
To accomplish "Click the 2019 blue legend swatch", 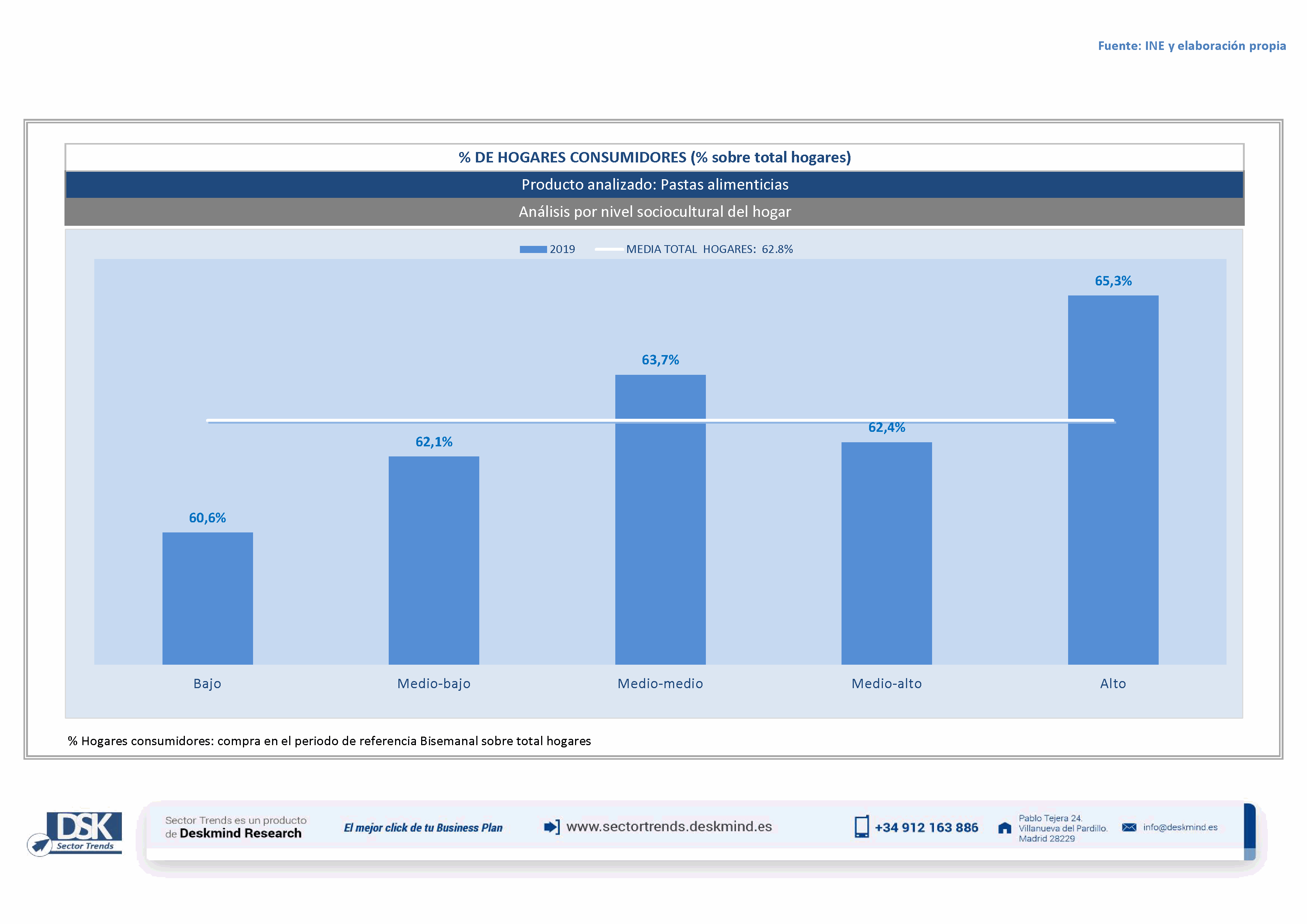I will [533, 249].
